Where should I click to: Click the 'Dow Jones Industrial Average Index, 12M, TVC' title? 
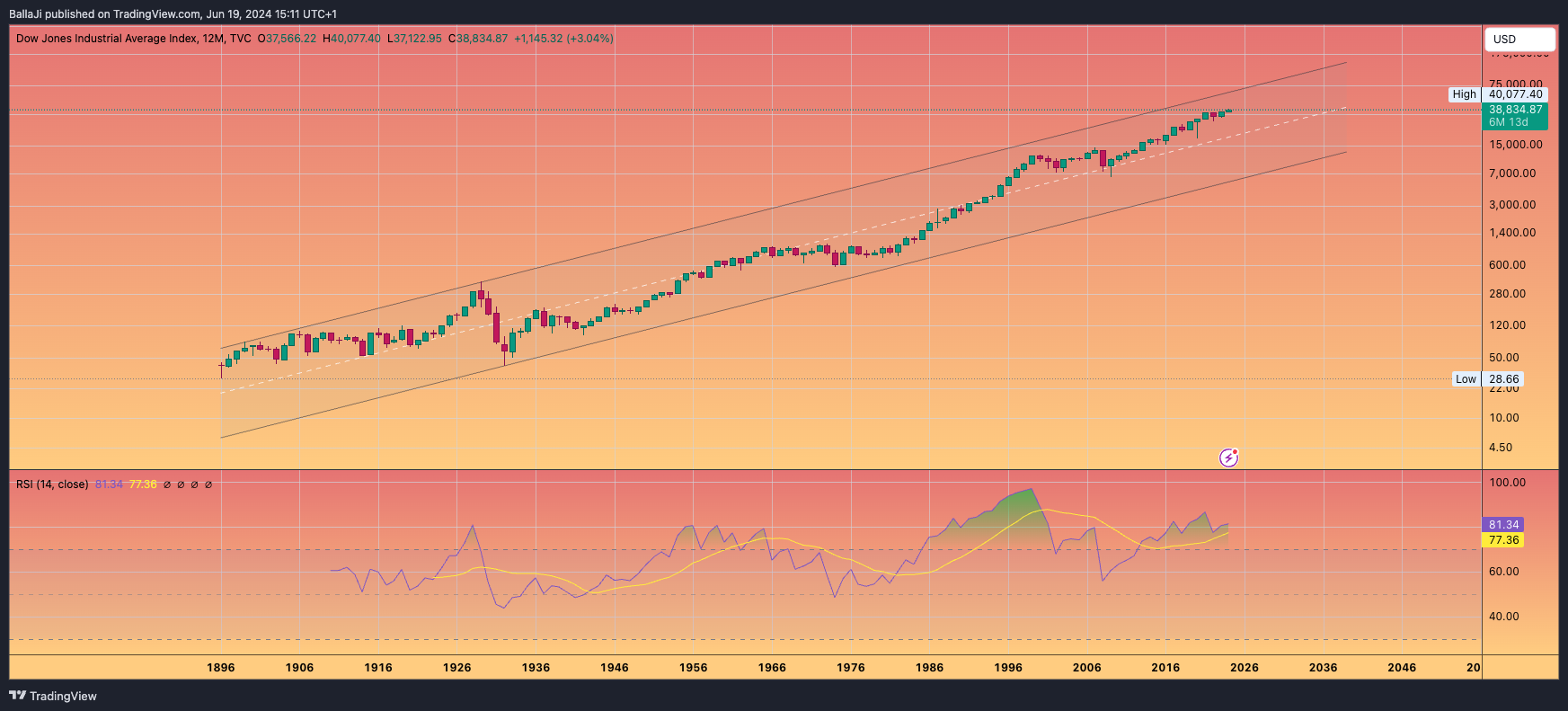click(134, 39)
